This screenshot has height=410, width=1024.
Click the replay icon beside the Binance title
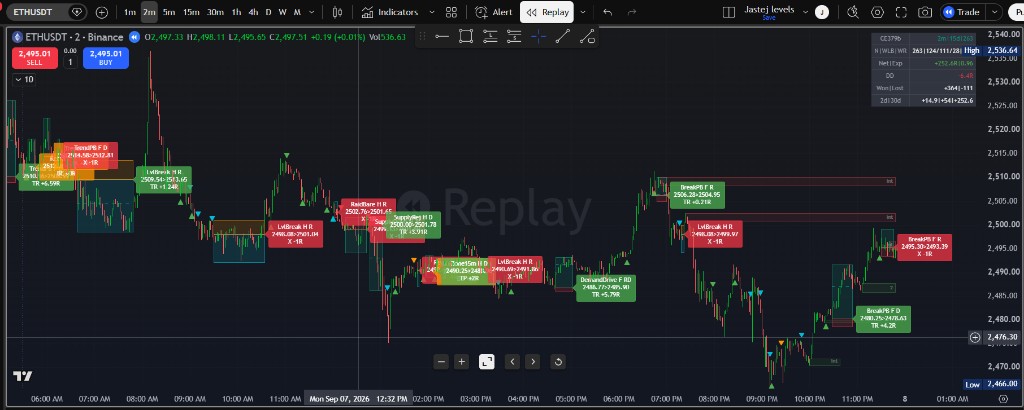point(135,37)
